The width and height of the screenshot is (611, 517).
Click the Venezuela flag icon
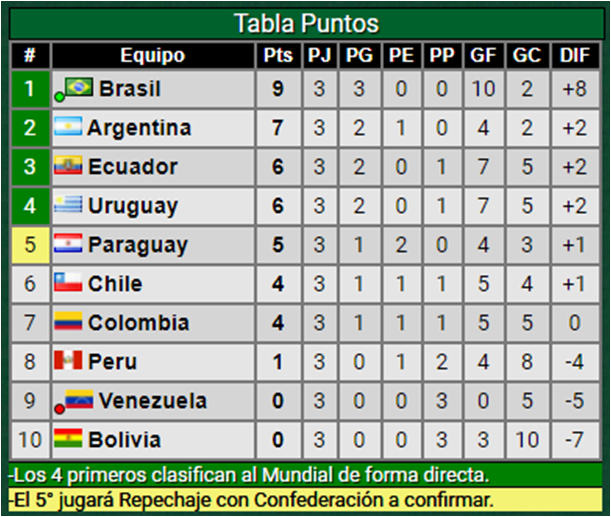pos(80,400)
